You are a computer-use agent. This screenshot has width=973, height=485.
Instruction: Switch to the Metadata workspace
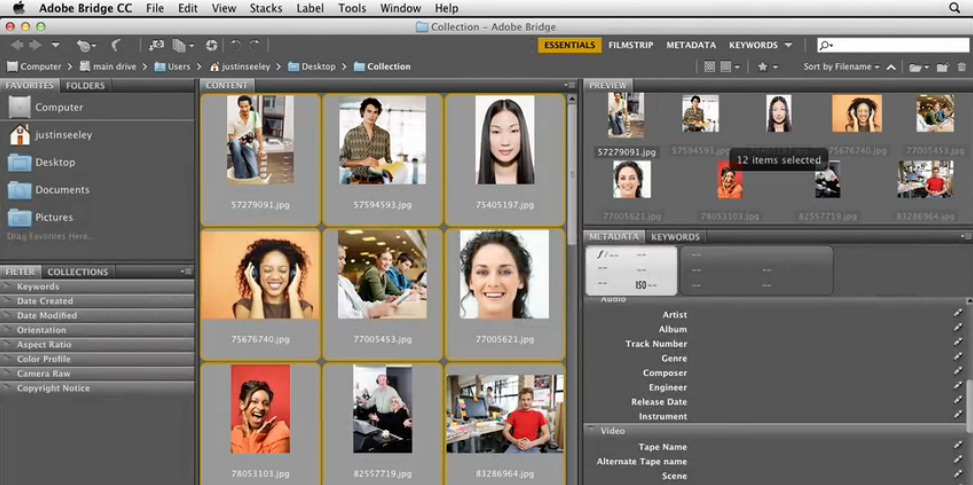coord(691,45)
